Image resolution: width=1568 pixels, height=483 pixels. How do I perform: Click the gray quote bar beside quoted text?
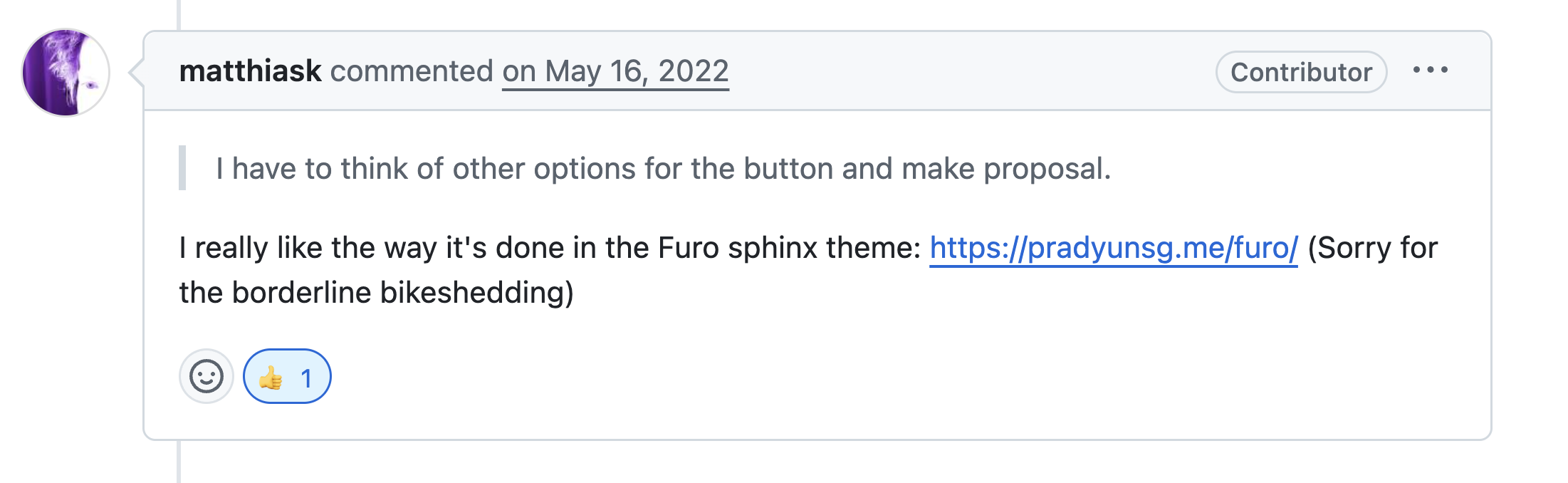[x=182, y=168]
